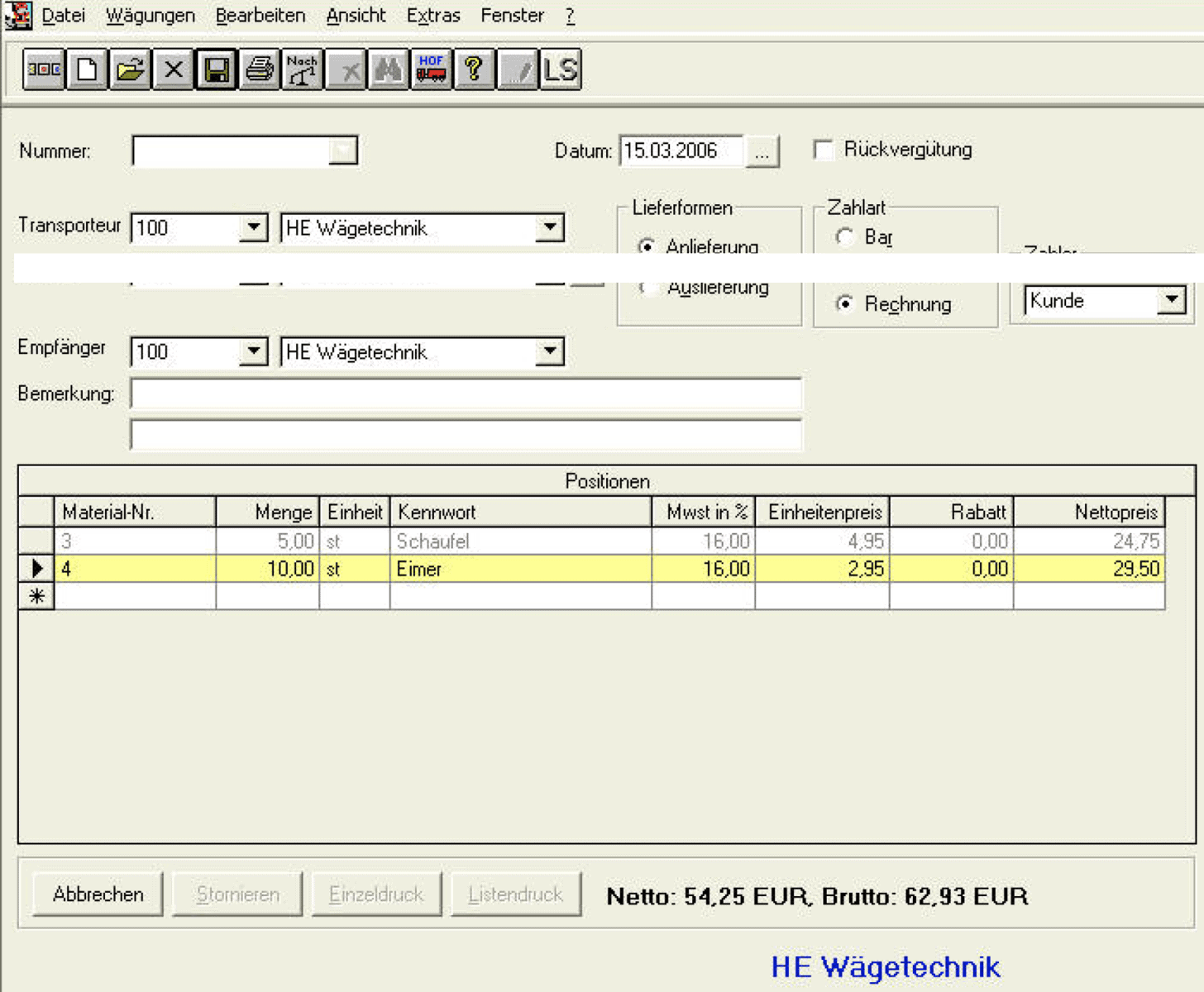The width and height of the screenshot is (1204, 992).
Task: Click unit price cell 4,95
Action: pos(823,541)
